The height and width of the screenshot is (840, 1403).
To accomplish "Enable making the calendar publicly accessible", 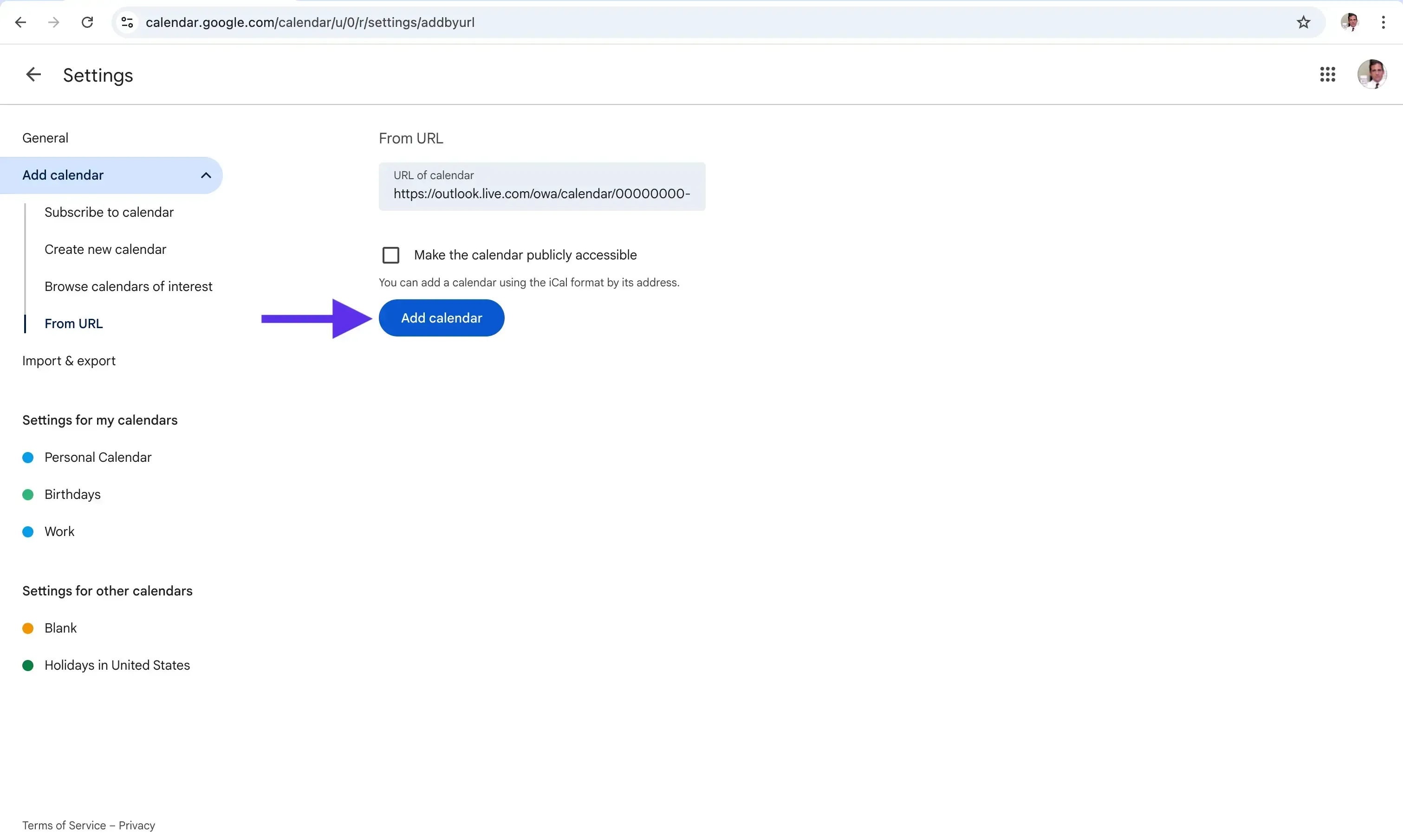I will 390,255.
